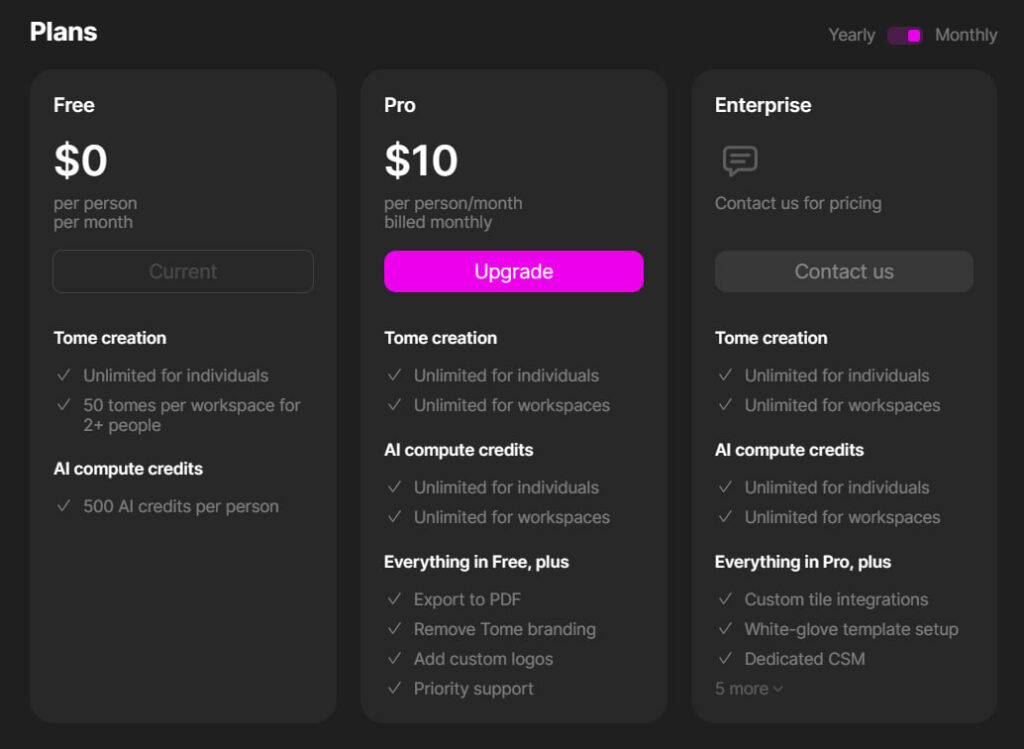Click checkmark beside Priority support
This screenshot has height=749, width=1024.
pos(394,688)
